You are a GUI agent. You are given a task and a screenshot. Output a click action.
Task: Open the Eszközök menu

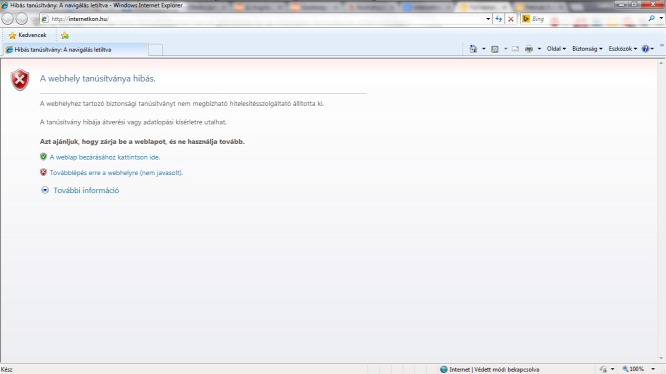623,49
